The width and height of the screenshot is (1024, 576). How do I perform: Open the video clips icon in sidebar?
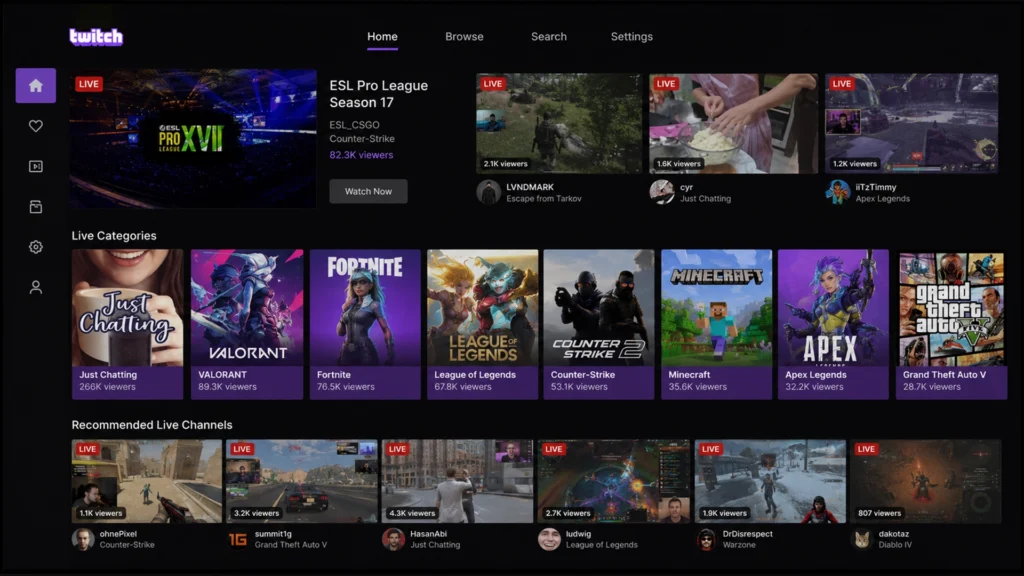pos(36,167)
